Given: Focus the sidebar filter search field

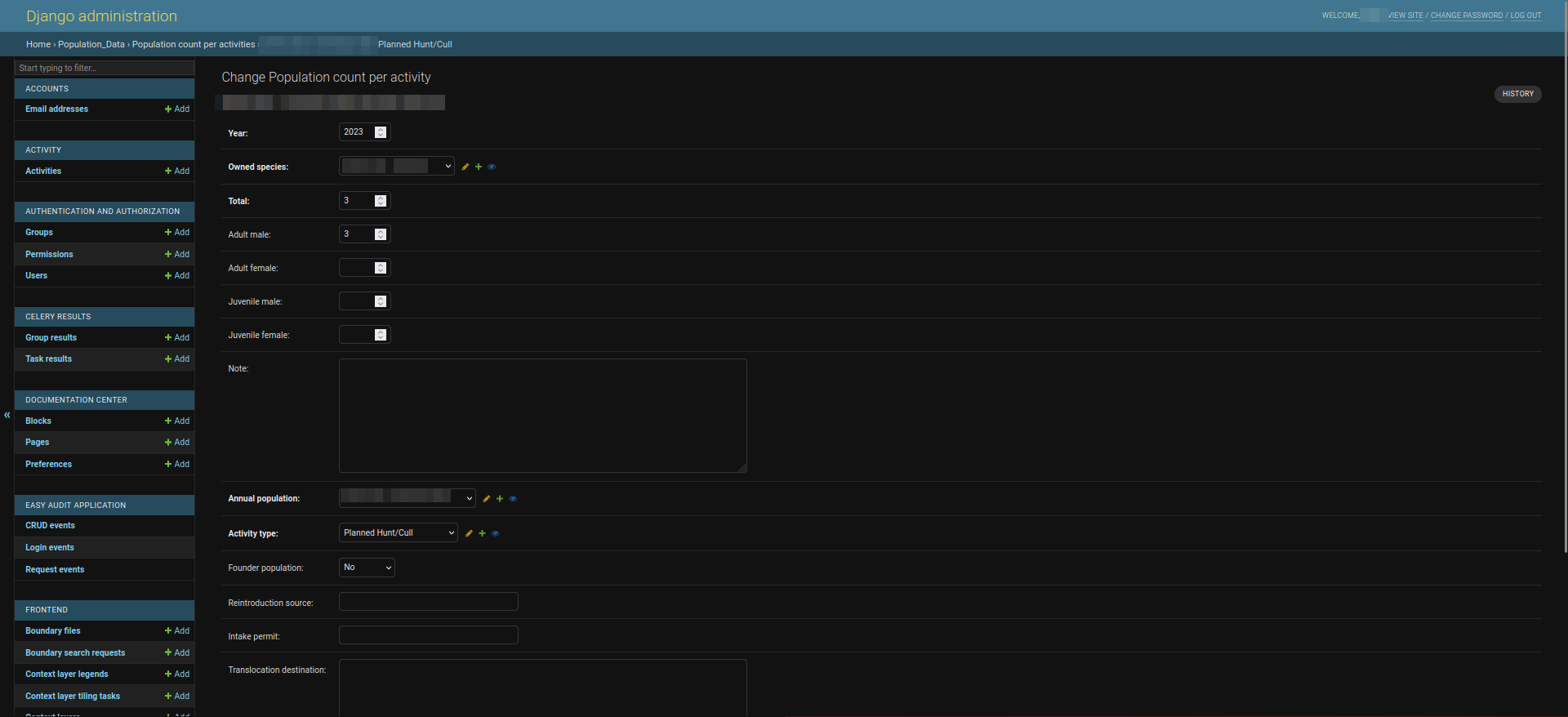Looking at the screenshot, I should (105, 68).
